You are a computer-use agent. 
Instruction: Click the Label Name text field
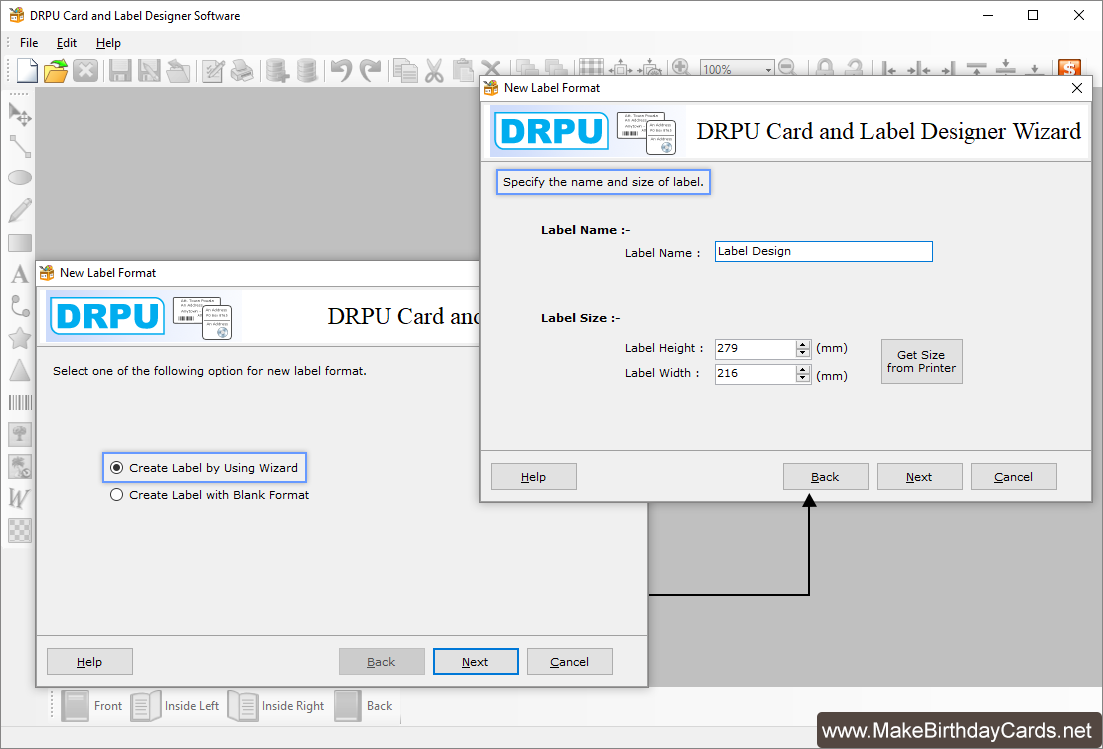(823, 252)
